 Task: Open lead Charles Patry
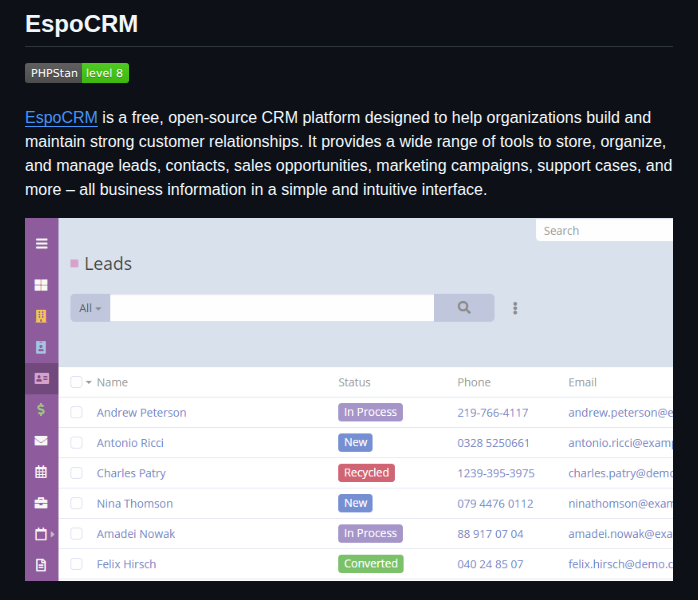[x=131, y=473]
